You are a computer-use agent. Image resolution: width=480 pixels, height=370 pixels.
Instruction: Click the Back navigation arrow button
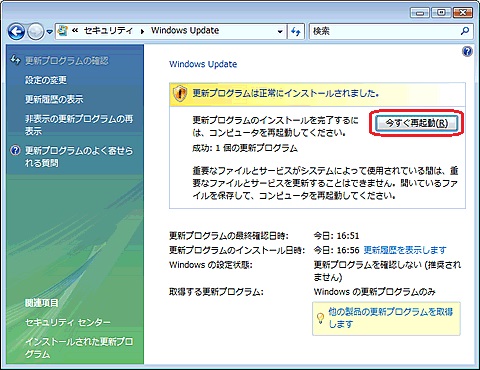[16, 32]
